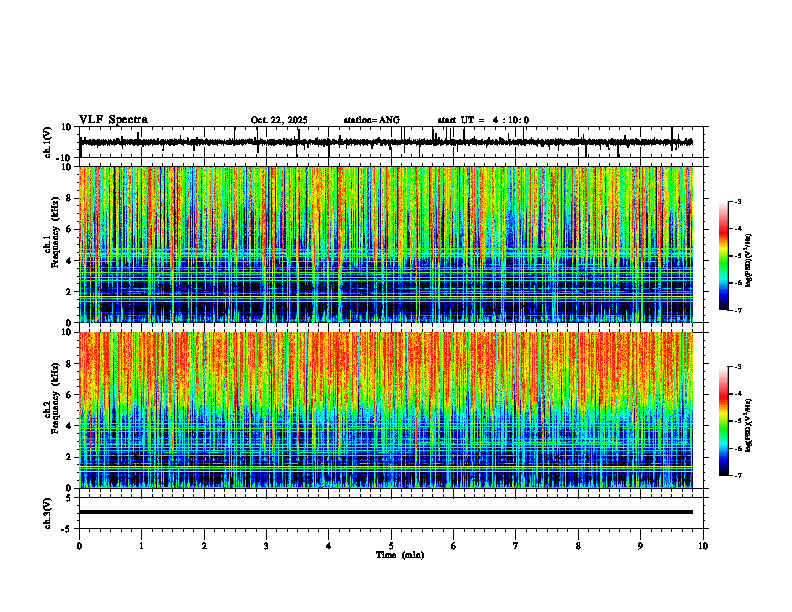
Task: Click the '3' minute tick on the time axis
Action: [266, 546]
